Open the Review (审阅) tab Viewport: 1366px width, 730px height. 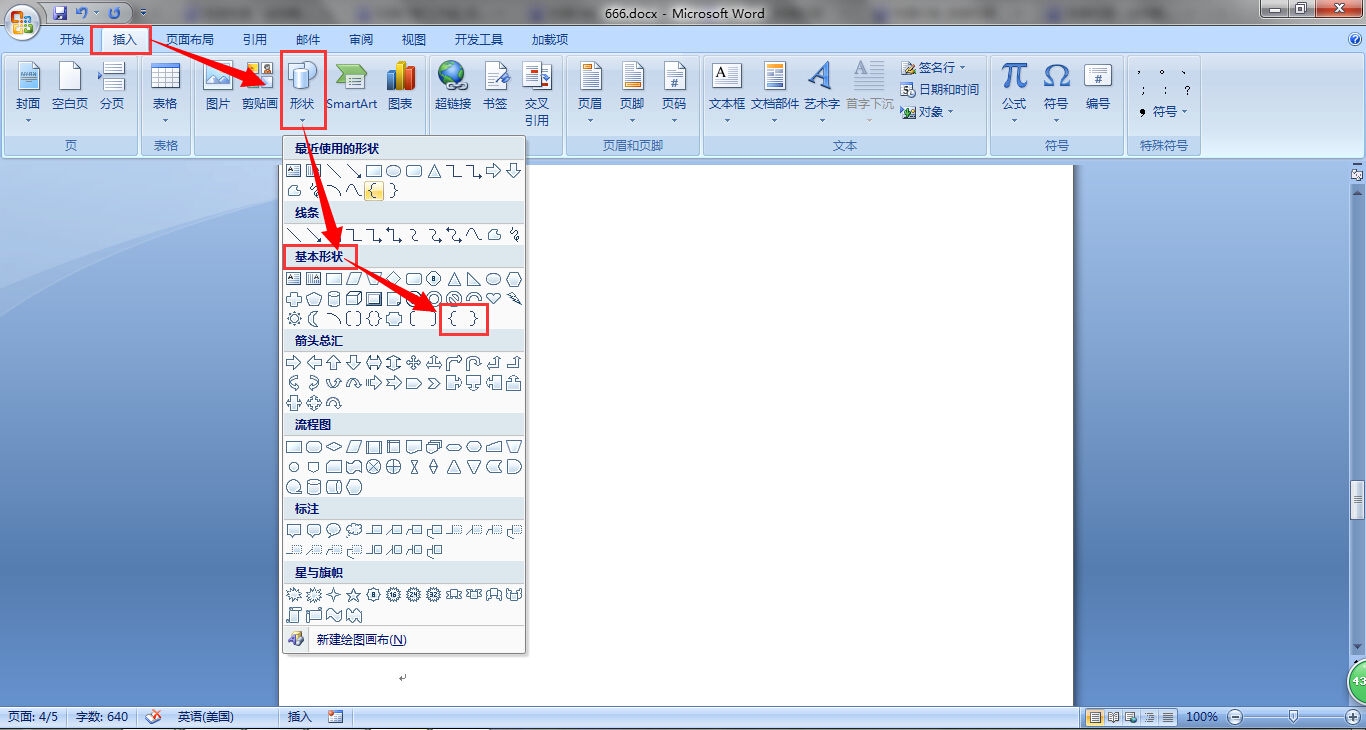click(x=361, y=40)
